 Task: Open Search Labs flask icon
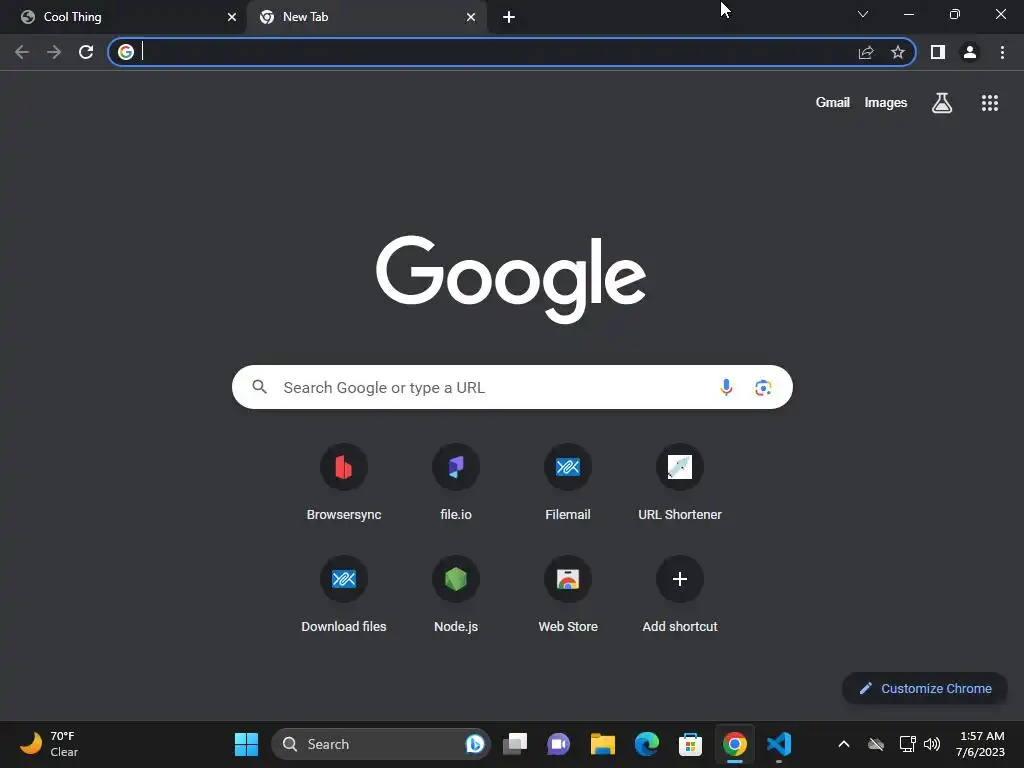pyautogui.click(x=942, y=103)
